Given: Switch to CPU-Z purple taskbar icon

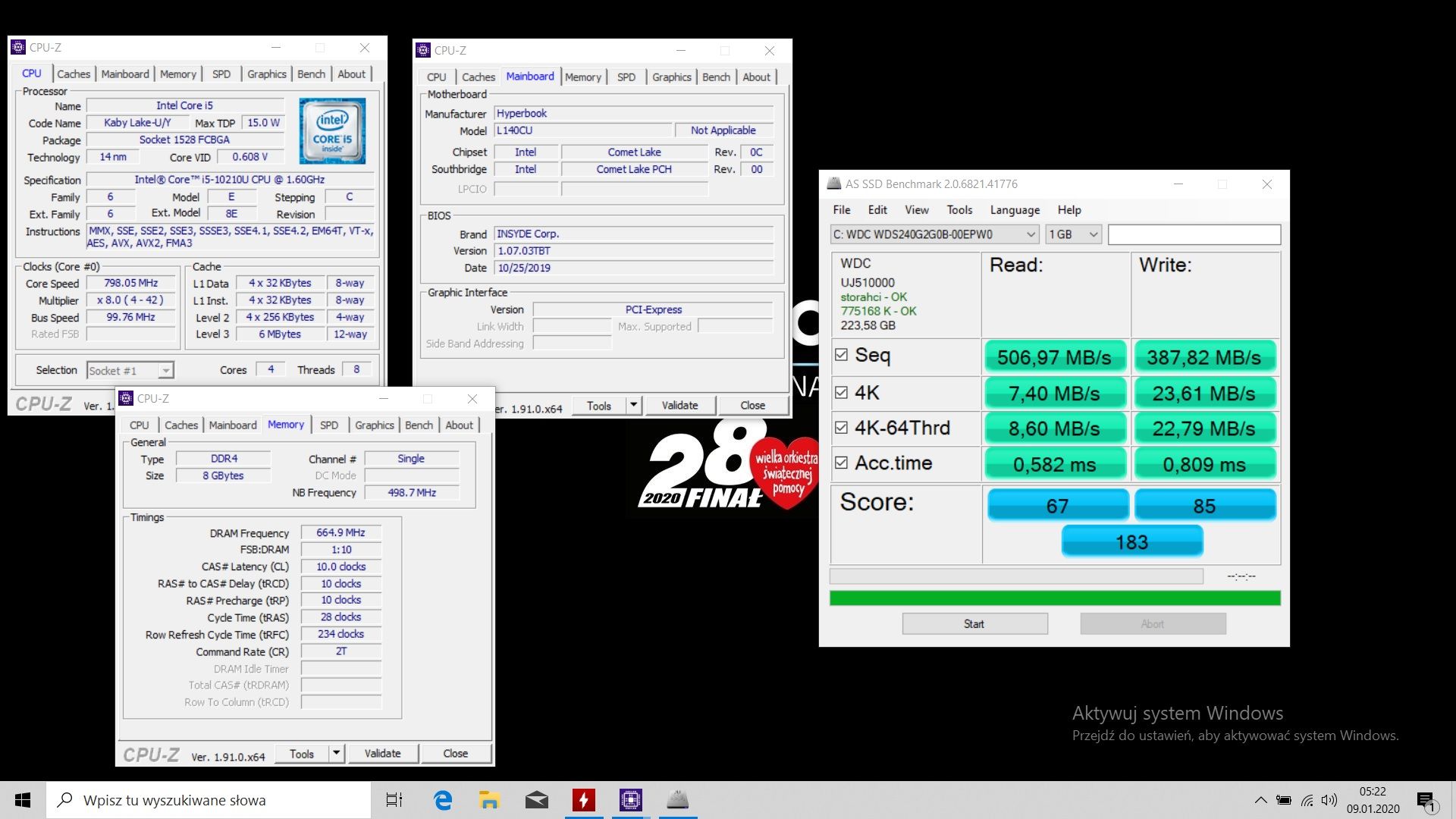Looking at the screenshot, I should (x=630, y=800).
